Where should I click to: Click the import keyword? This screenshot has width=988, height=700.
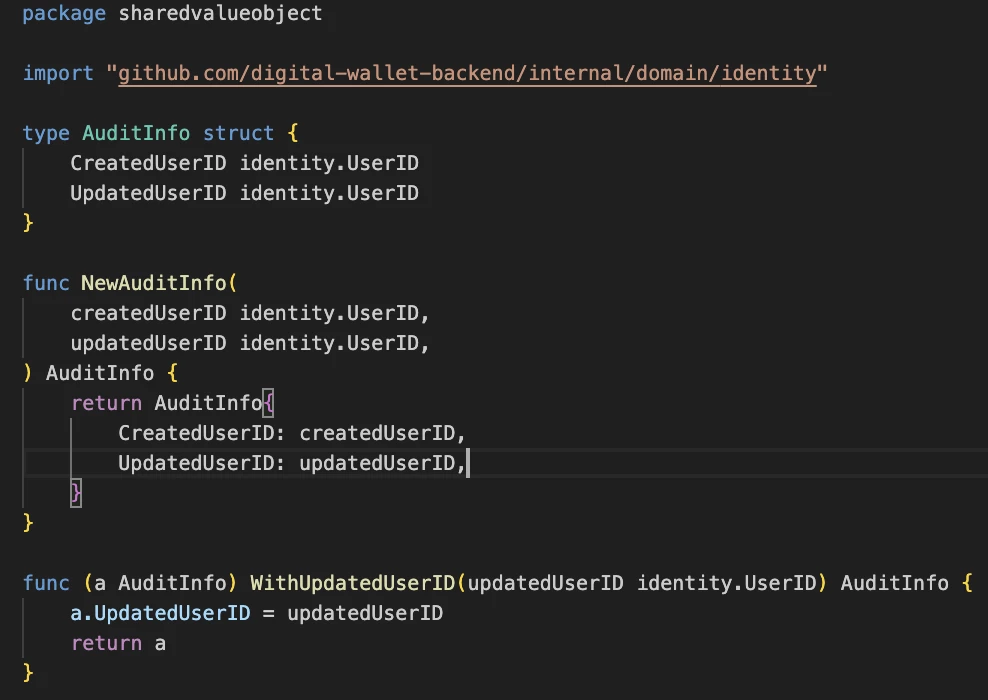[55, 72]
